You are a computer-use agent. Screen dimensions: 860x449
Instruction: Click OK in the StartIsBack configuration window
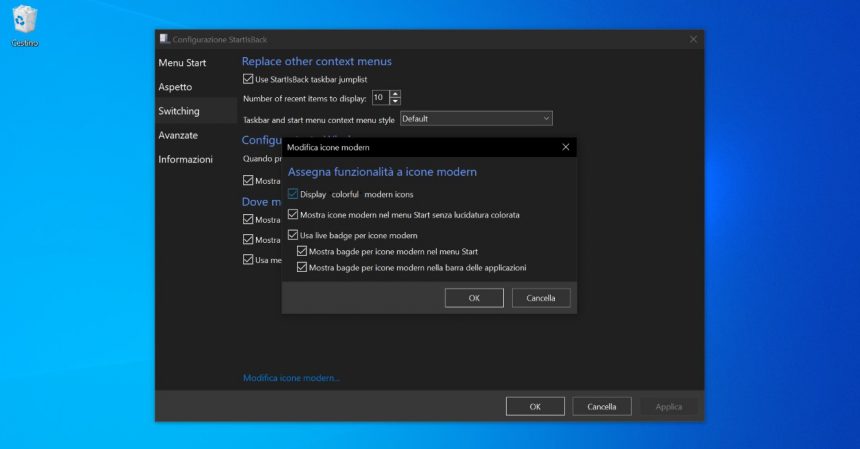535,406
